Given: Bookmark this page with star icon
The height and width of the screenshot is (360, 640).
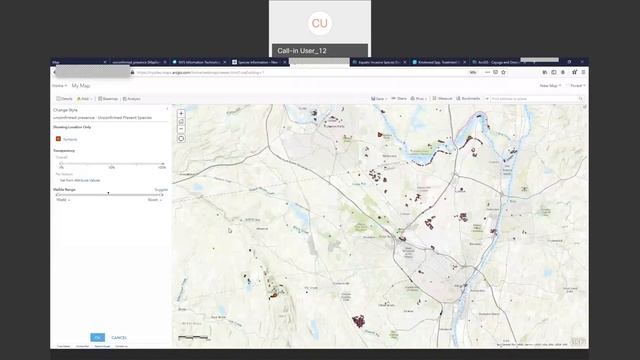Looking at the screenshot, I should click(x=503, y=72).
